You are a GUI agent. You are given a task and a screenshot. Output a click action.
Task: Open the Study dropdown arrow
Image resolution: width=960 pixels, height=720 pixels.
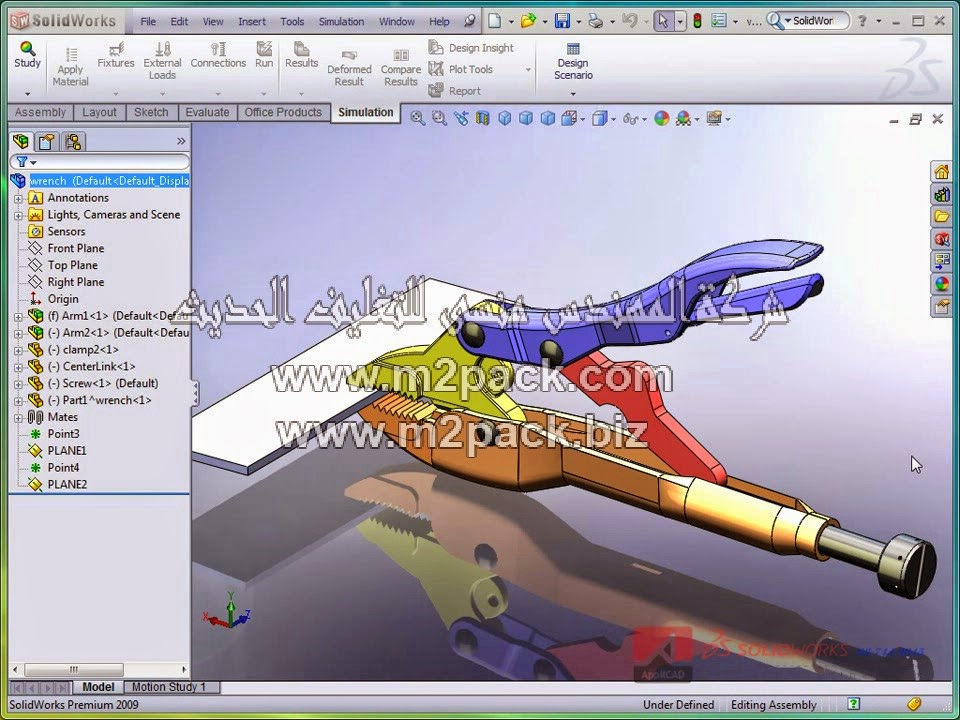coord(28,94)
